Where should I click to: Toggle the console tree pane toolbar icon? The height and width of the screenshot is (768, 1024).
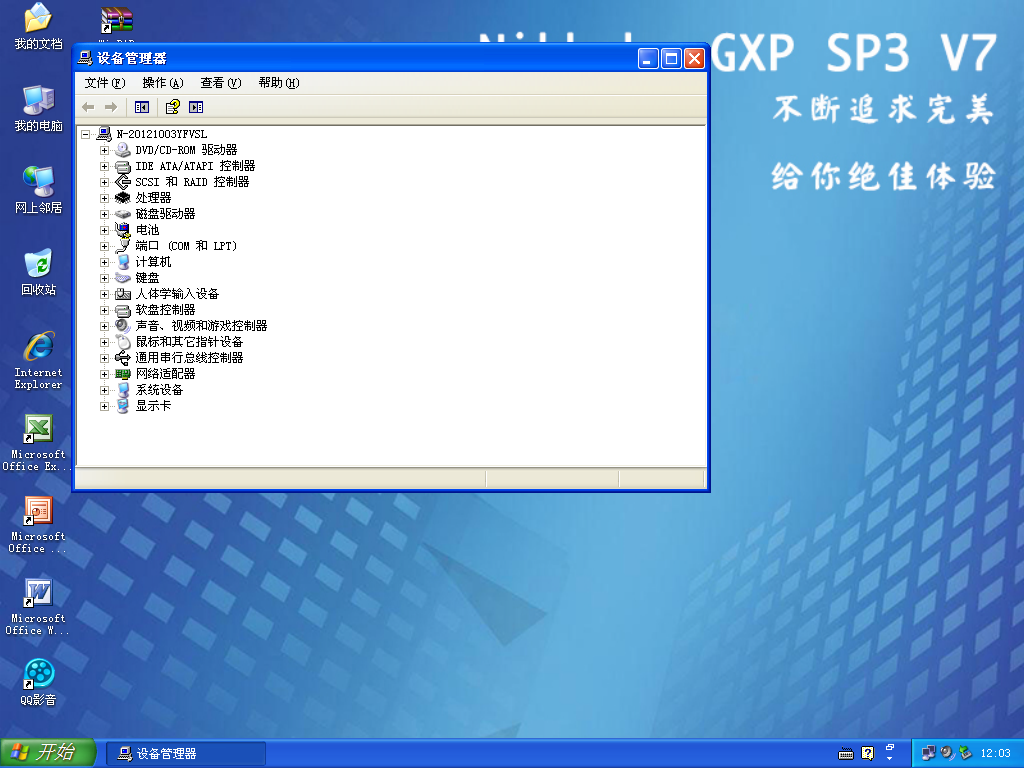[142, 107]
